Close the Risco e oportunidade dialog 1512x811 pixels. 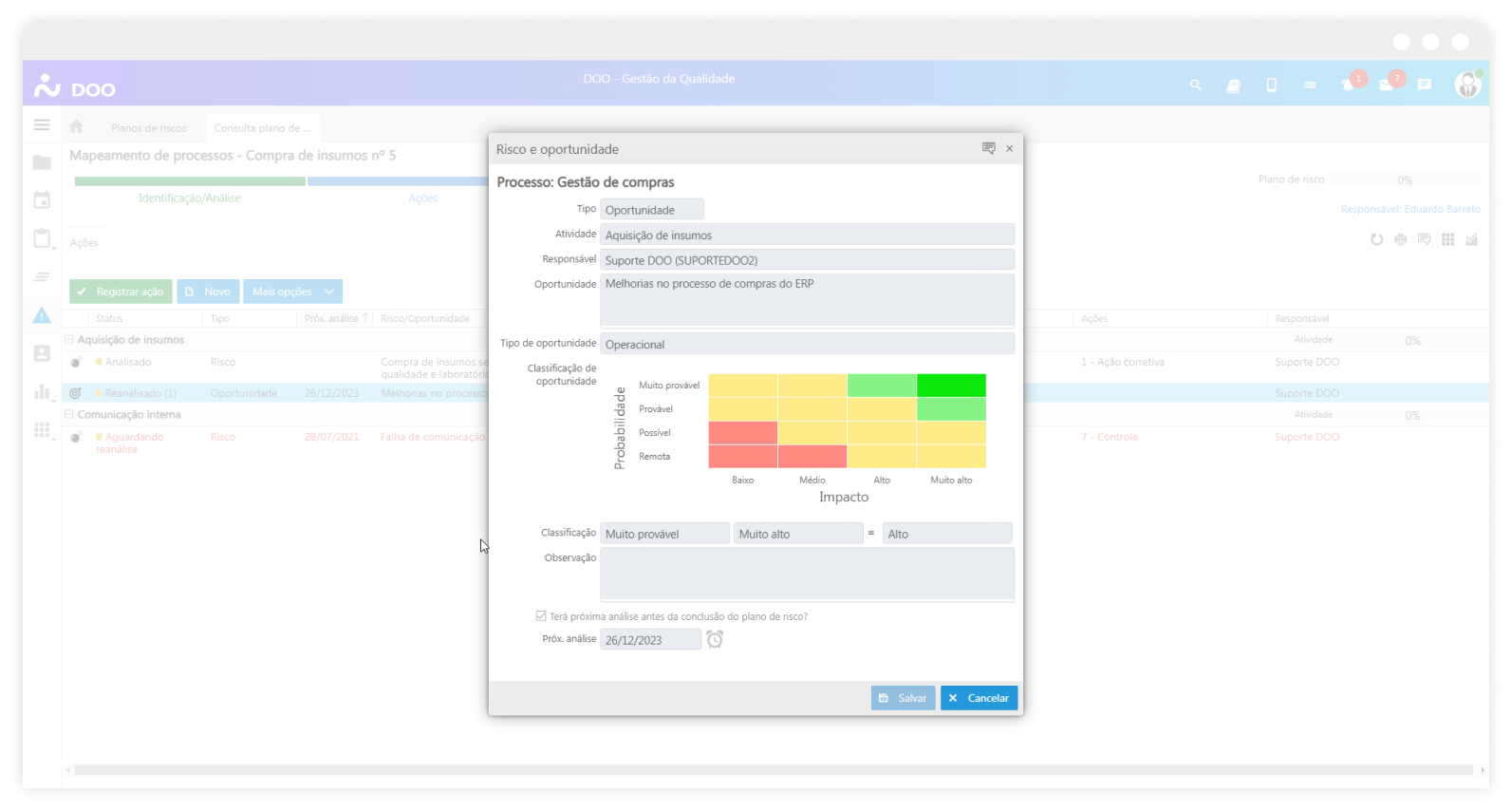point(1010,148)
